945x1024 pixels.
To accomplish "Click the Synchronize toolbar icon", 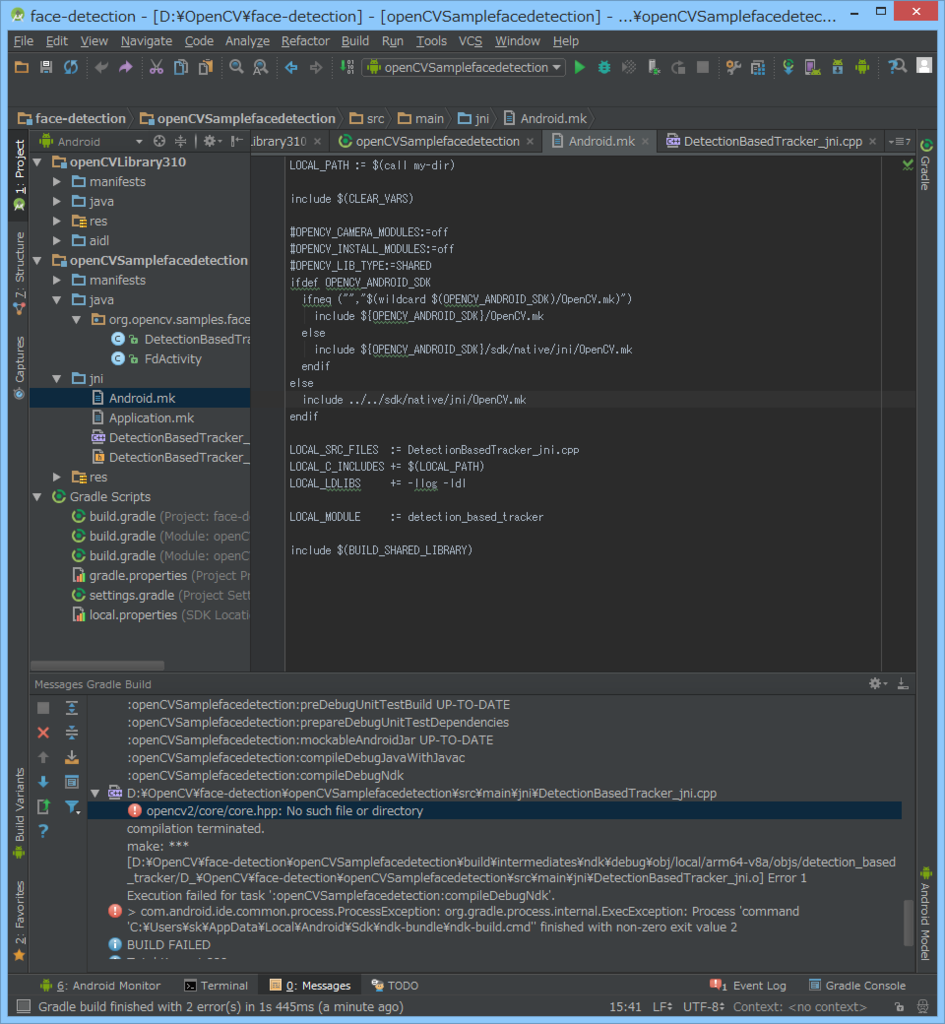I will click(x=71, y=67).
